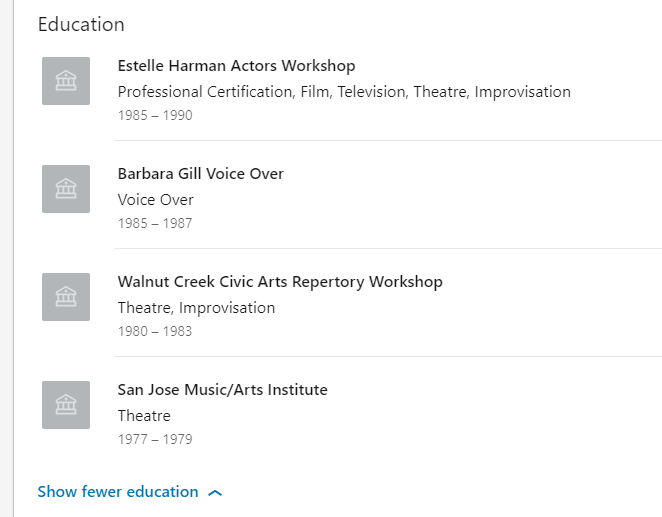Viewport: 662px width, 517px height.
Task: Click the Professional Certification degree description
Action: tap(344, 92)
